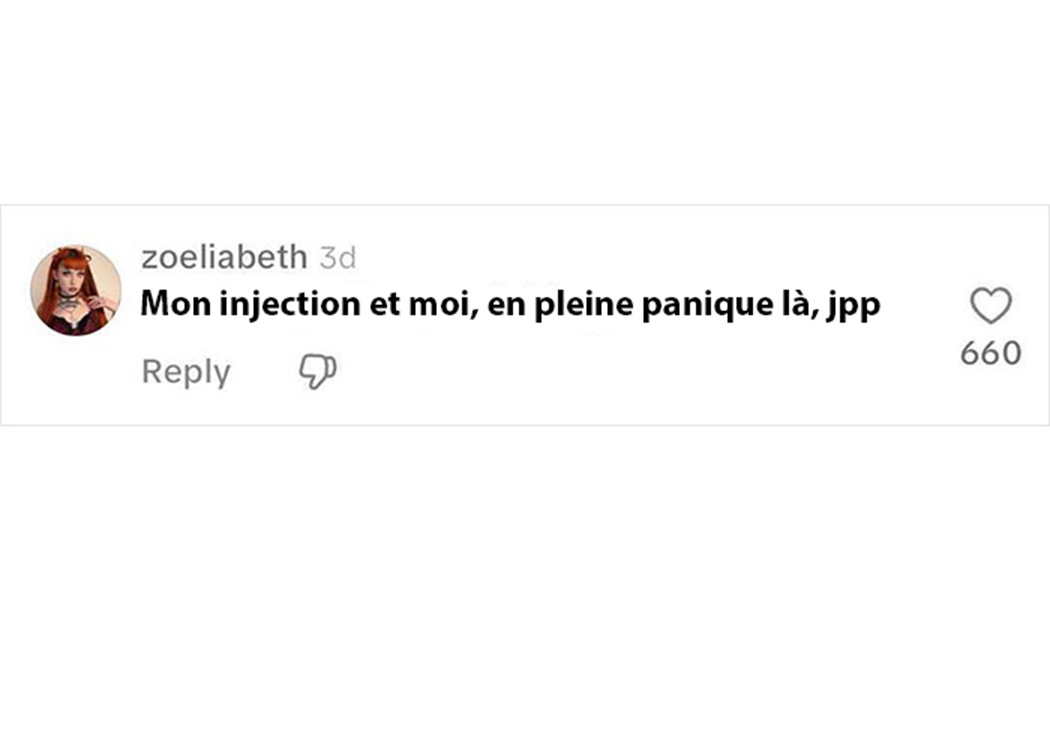Image resolution: width=1050 pixels, height=746 pixels.
Task: Reply to zoeliabeth's comment
Action: pos(186,372)
